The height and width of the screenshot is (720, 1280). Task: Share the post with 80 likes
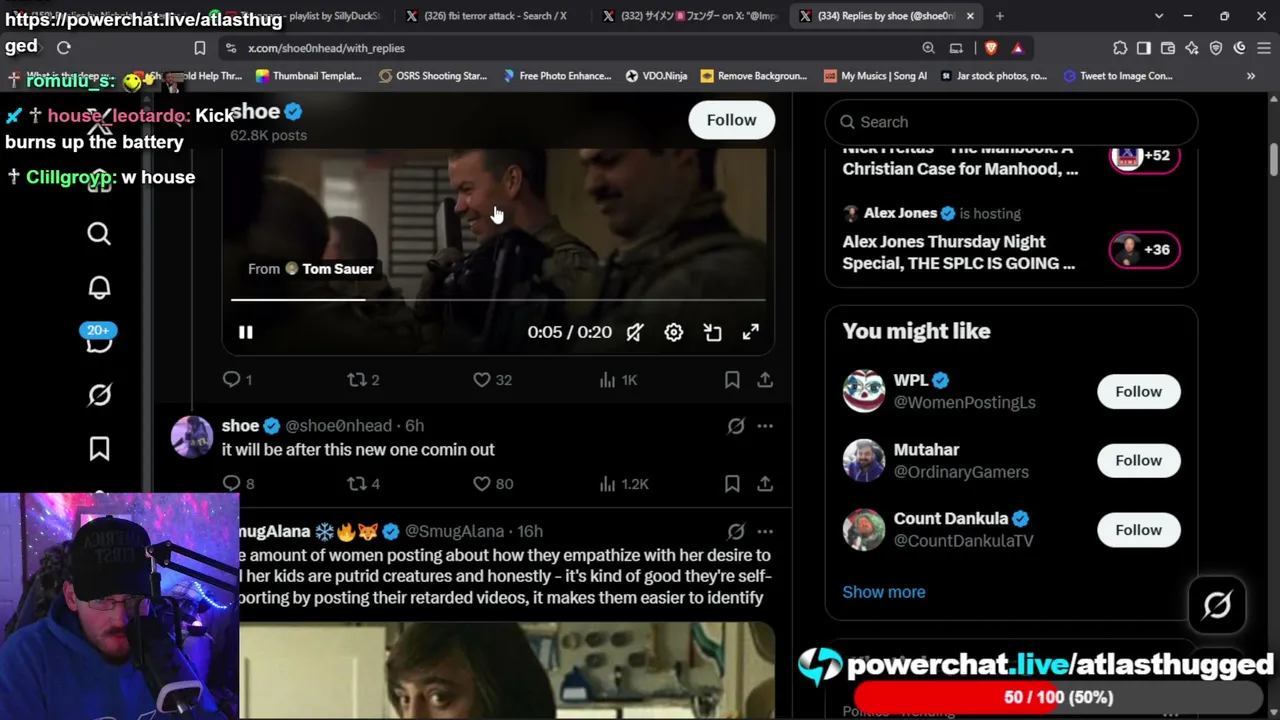[765, 484]
